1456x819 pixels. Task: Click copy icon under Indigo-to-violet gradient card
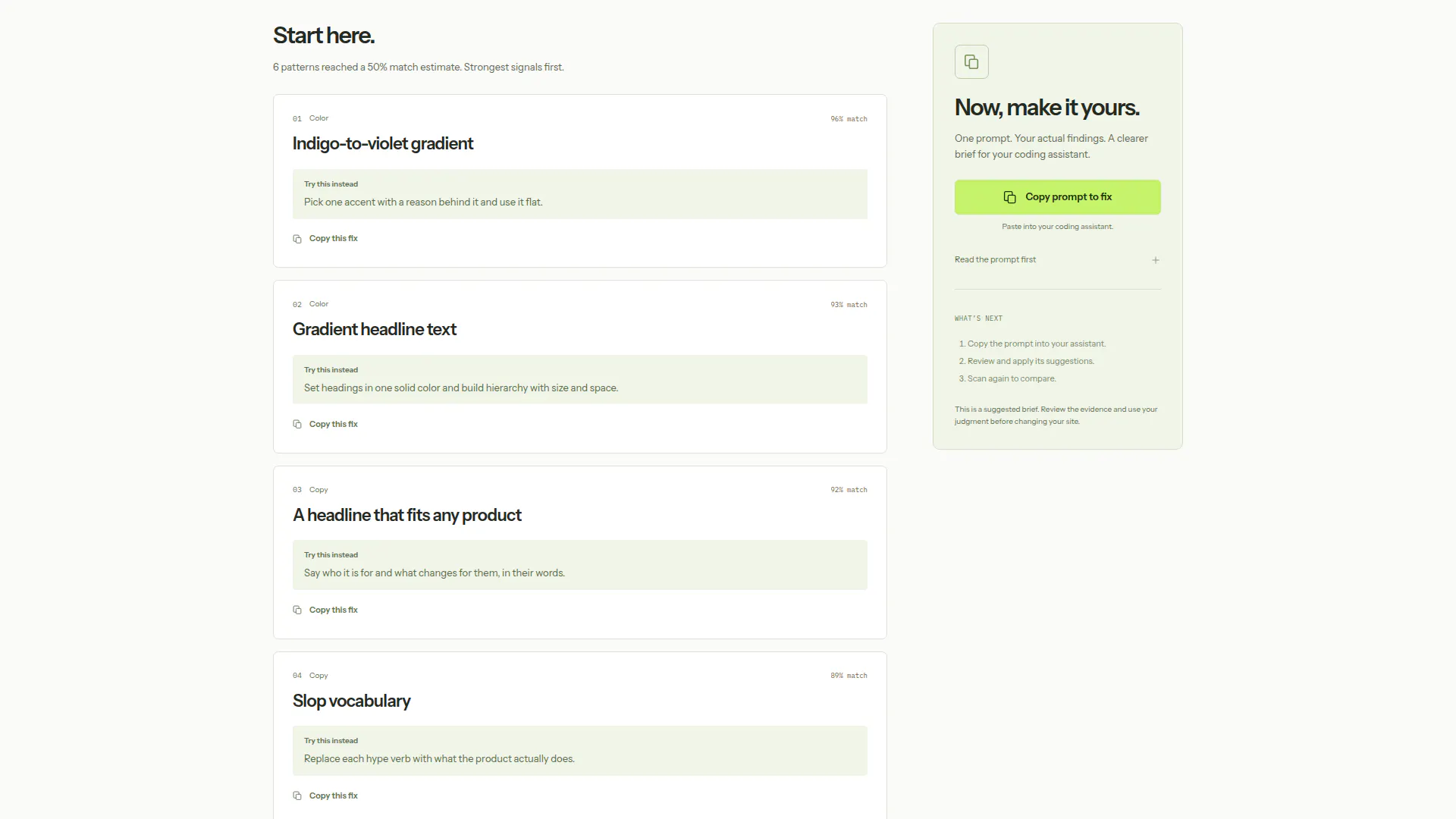click(297, 239)
